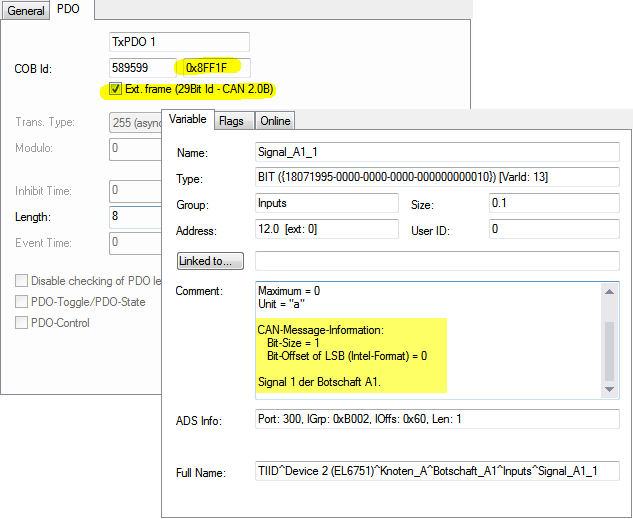The width and height of the screenshot is (633, 519).
Task: Enable Disable checking of PDO length checkbox
Action: [21, 280]
